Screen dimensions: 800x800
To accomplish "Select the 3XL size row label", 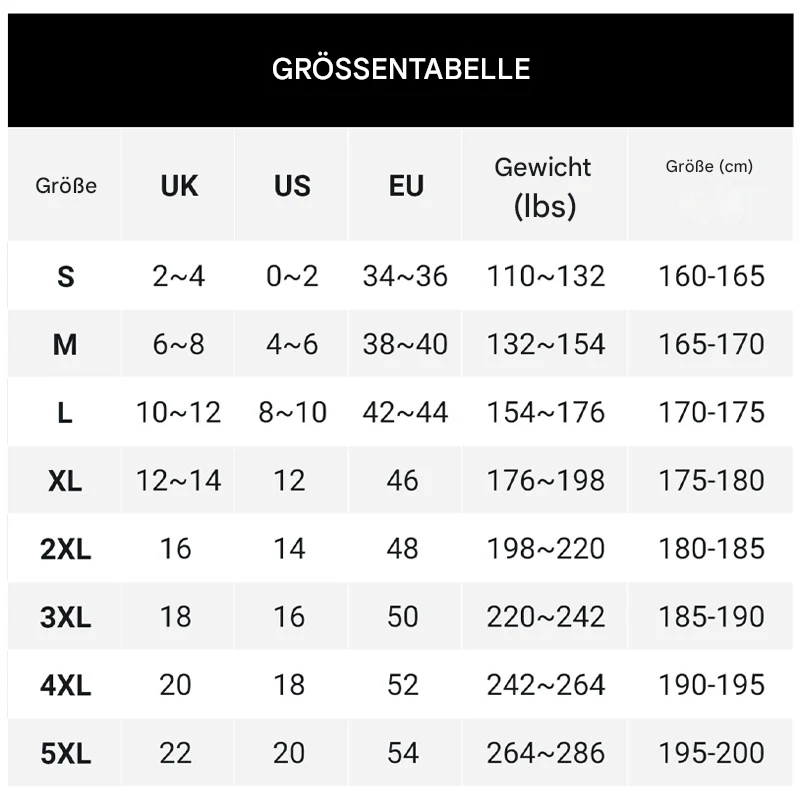I will 65,617.
